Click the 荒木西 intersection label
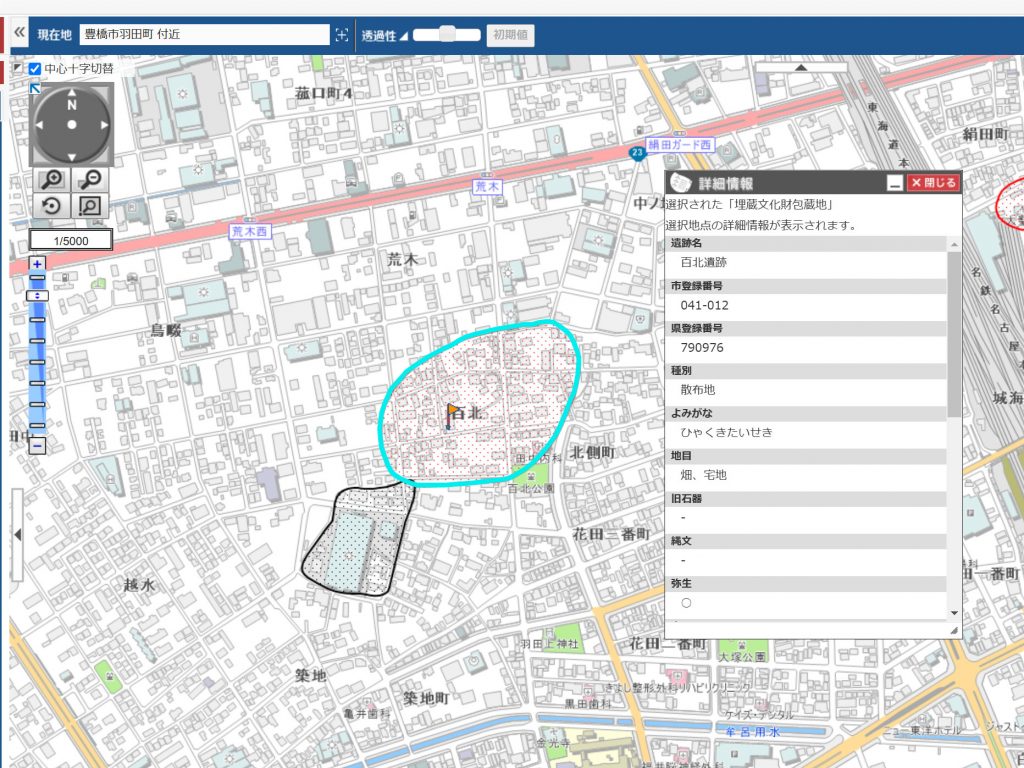The width and height of the screenshot is (1024, 768). pyautogui.click(x=250, y=231)
